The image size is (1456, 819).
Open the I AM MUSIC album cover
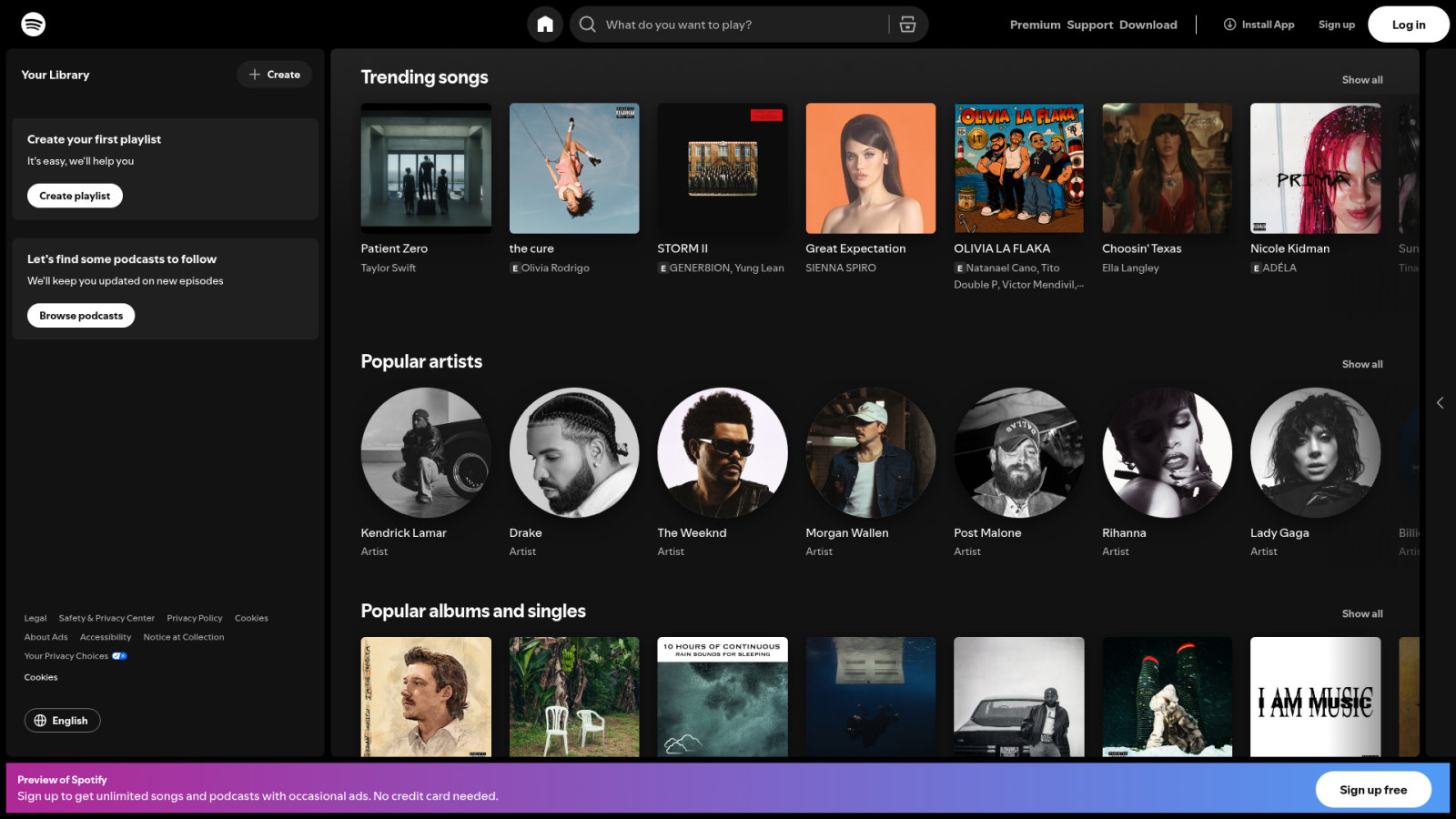tap(1316, 697)
